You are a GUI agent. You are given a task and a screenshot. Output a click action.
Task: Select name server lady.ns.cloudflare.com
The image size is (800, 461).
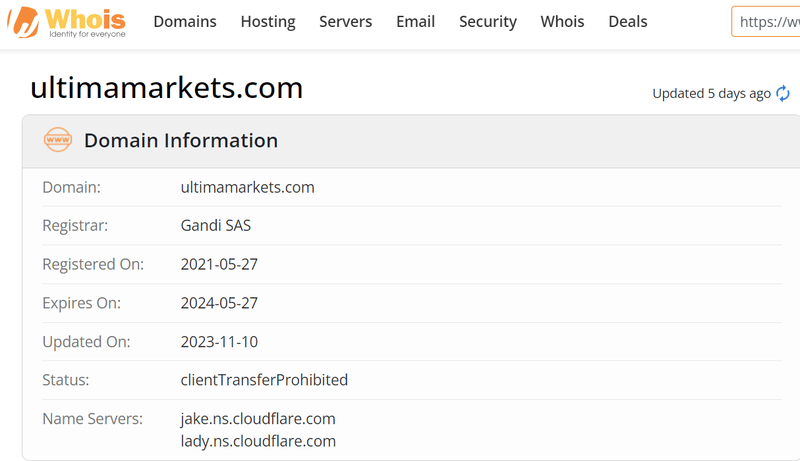click(258, 441)
